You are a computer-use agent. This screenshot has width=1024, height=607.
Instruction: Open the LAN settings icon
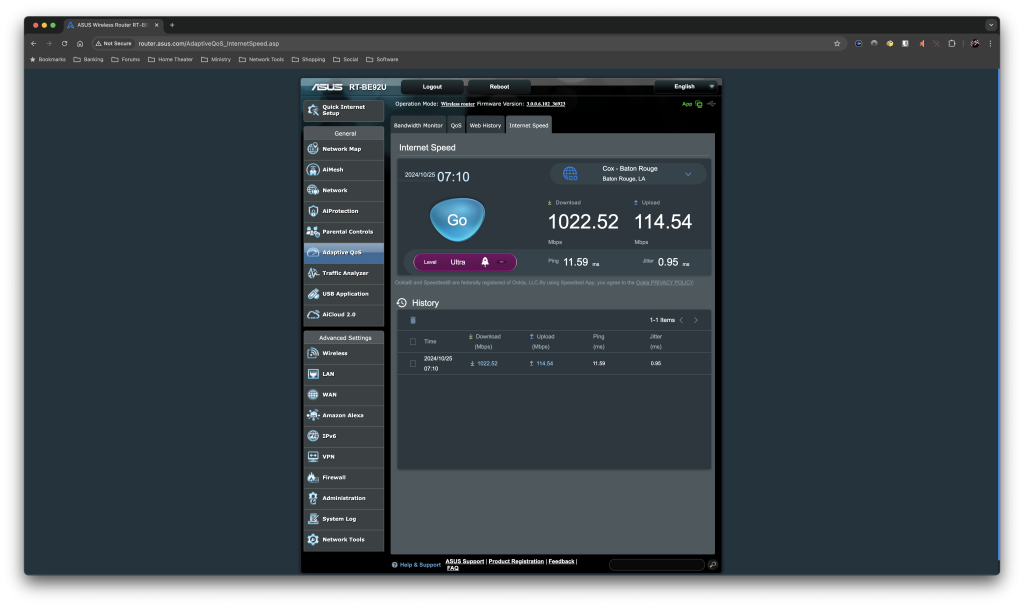pyautogui.click(x=313, y=374)
